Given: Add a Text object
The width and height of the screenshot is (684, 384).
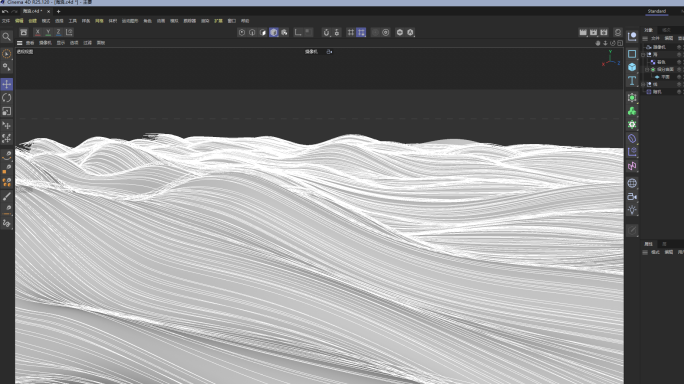Looking at the screenshot, I should (632, 81).
